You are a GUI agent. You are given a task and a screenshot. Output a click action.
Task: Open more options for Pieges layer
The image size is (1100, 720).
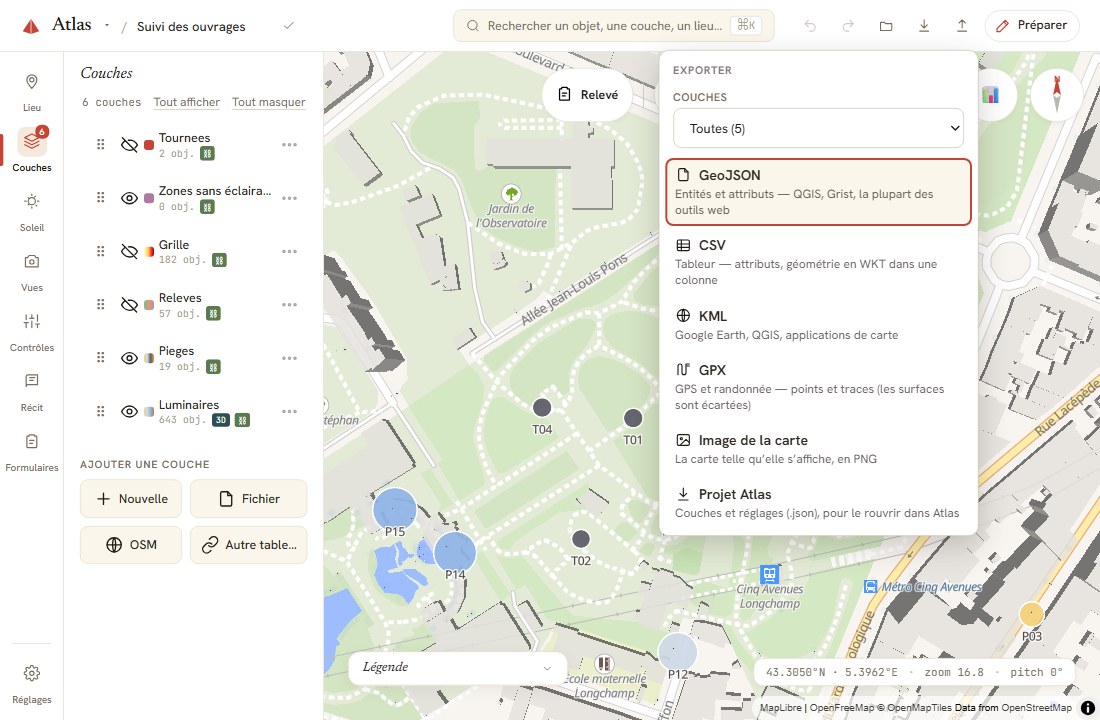289,358
